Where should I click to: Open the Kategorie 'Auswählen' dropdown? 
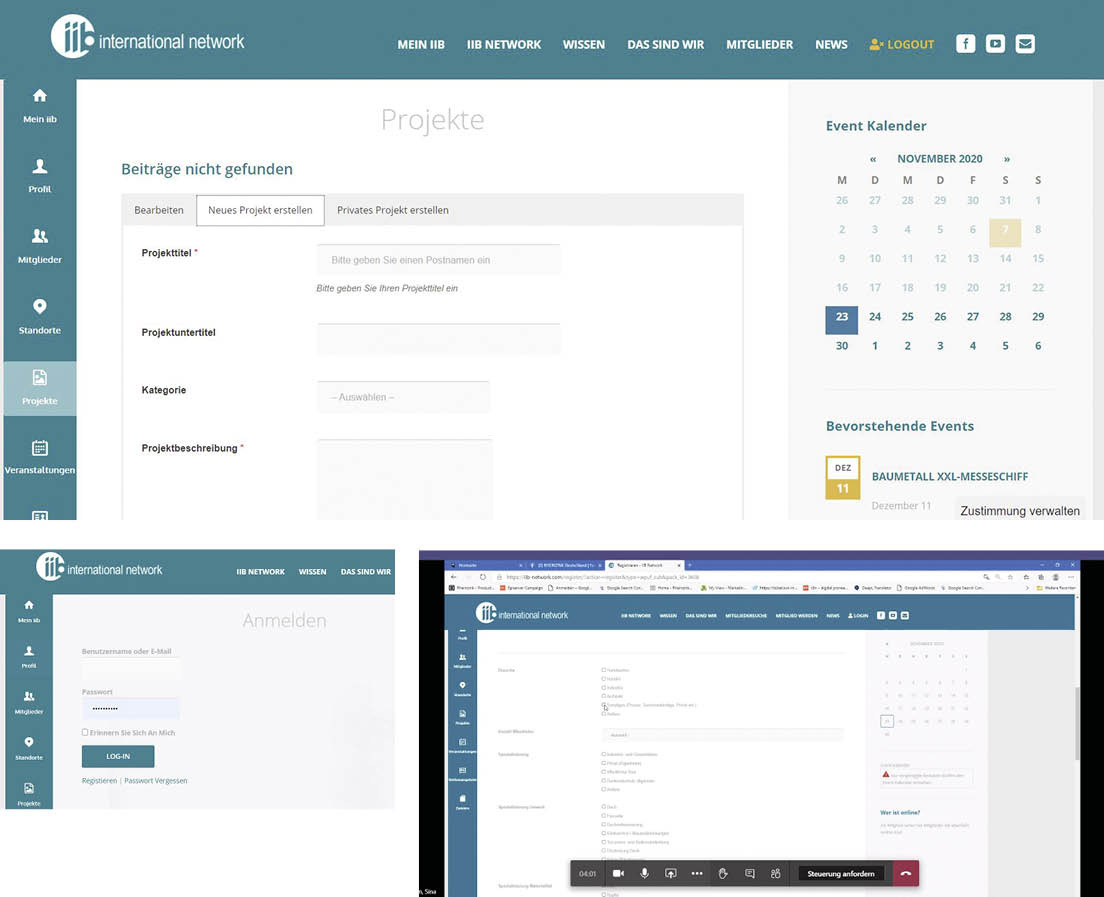[403, 397]
